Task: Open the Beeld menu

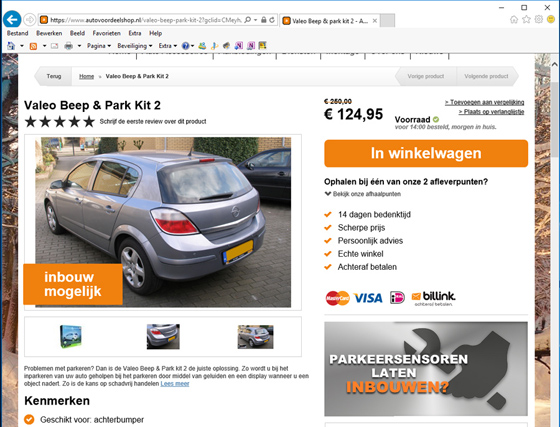Action: coord(77,33)
